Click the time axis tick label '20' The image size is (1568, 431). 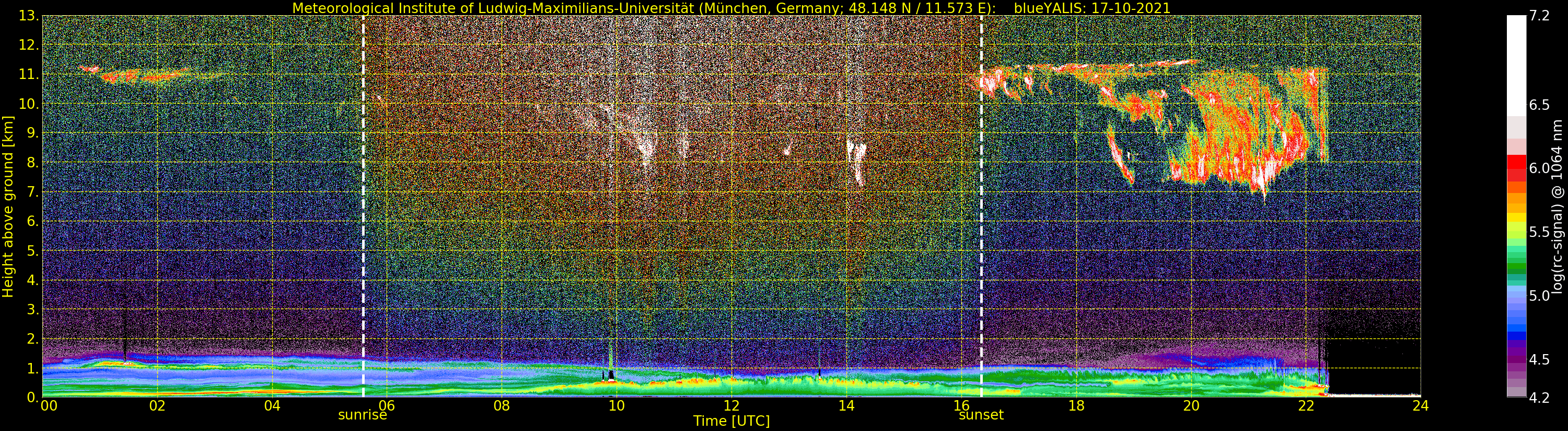click(1191, 406)
